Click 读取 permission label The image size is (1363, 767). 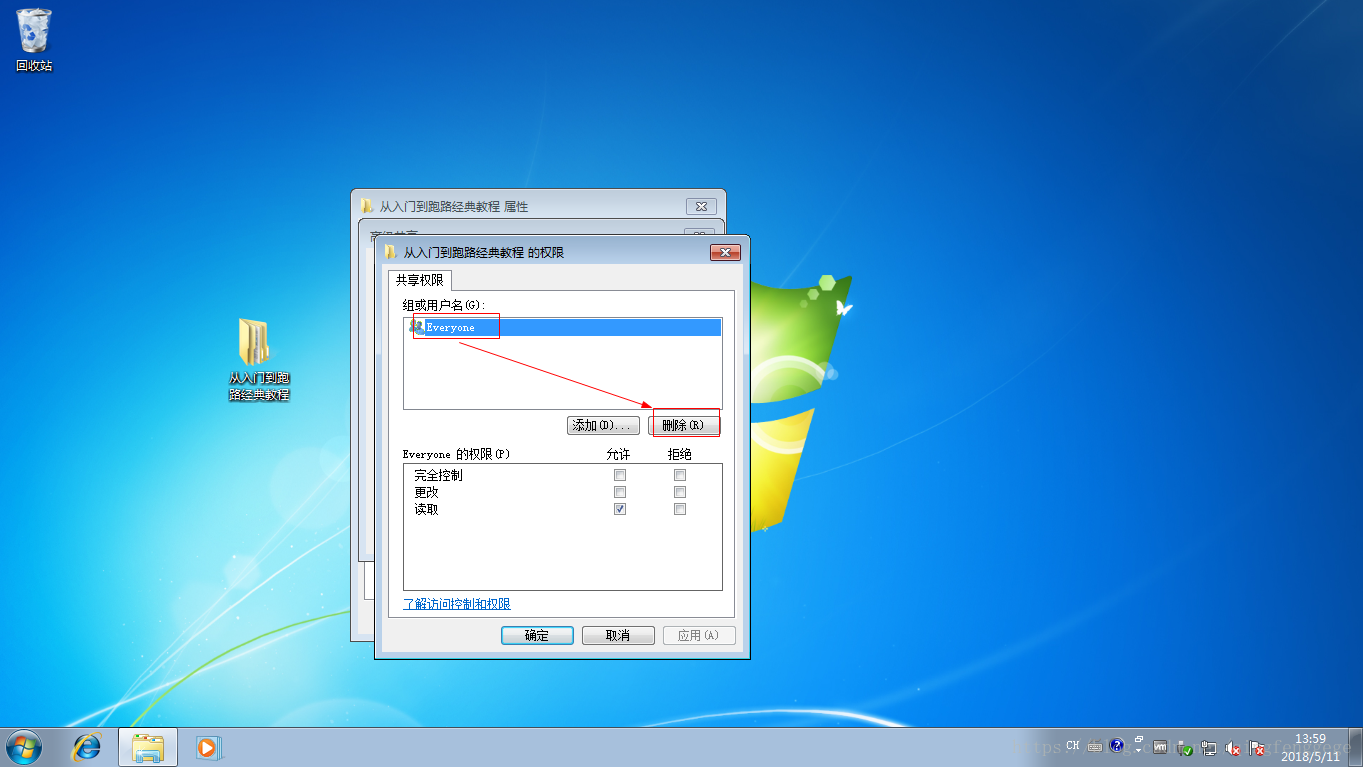[x=426, y=509]
